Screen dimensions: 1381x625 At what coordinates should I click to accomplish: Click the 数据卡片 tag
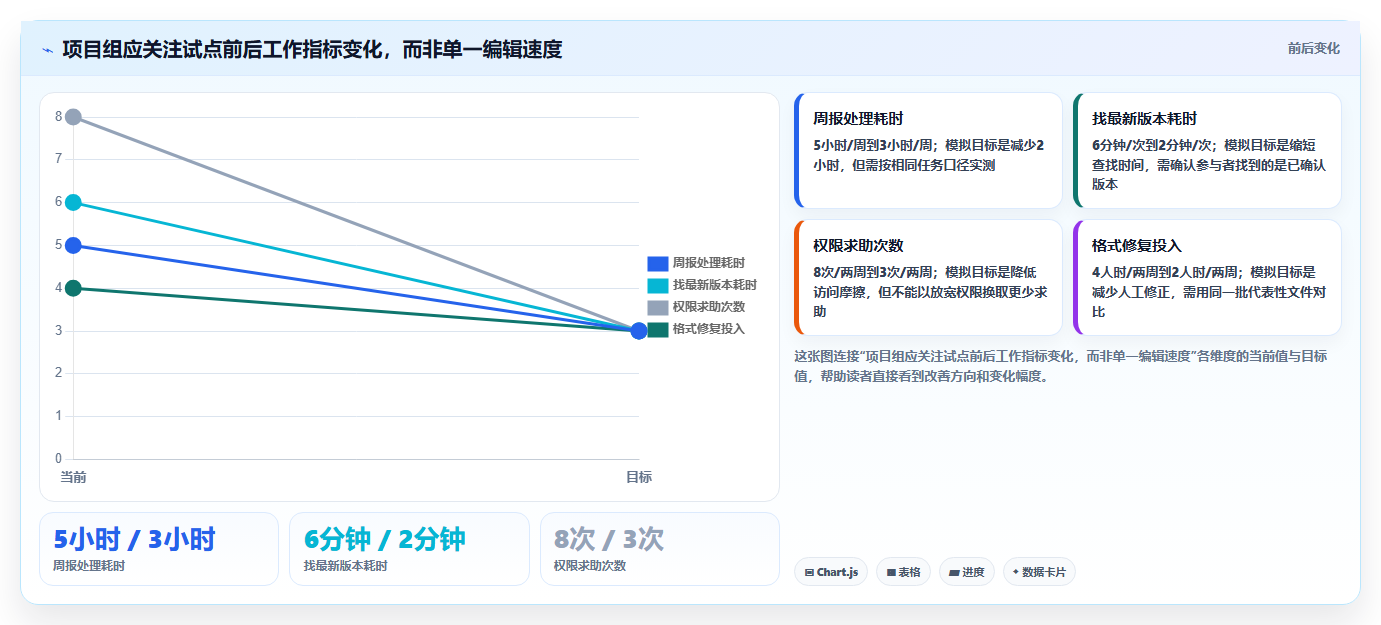click(1039, 572)
